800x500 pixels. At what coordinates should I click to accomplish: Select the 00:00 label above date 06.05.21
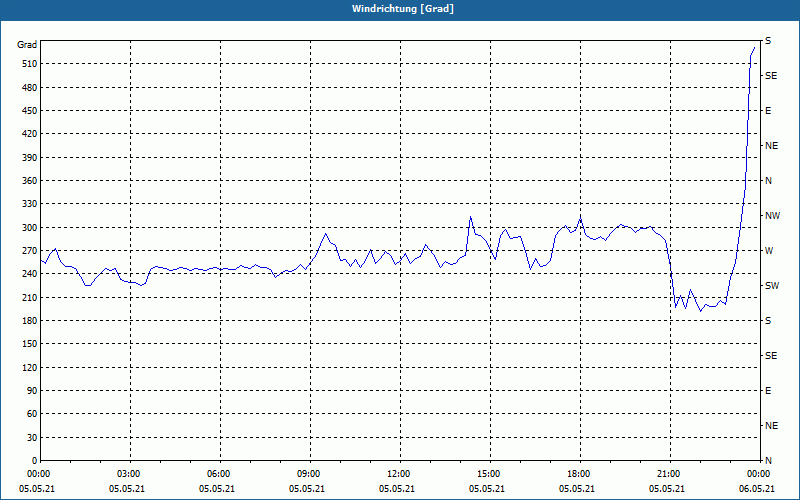[x=760, y=474]
